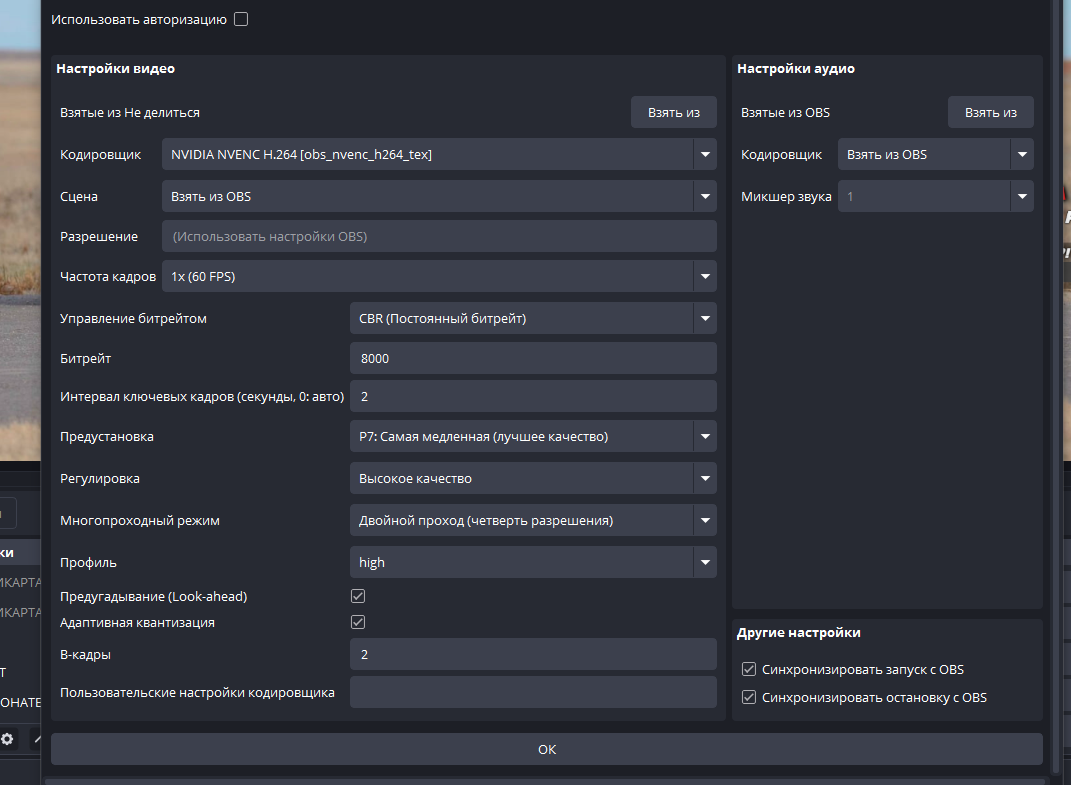Viewport: 1071px width, 785px height.
Task: Click the Пользовательские настройки кодировщика field
Action: [x=533, y=692]
